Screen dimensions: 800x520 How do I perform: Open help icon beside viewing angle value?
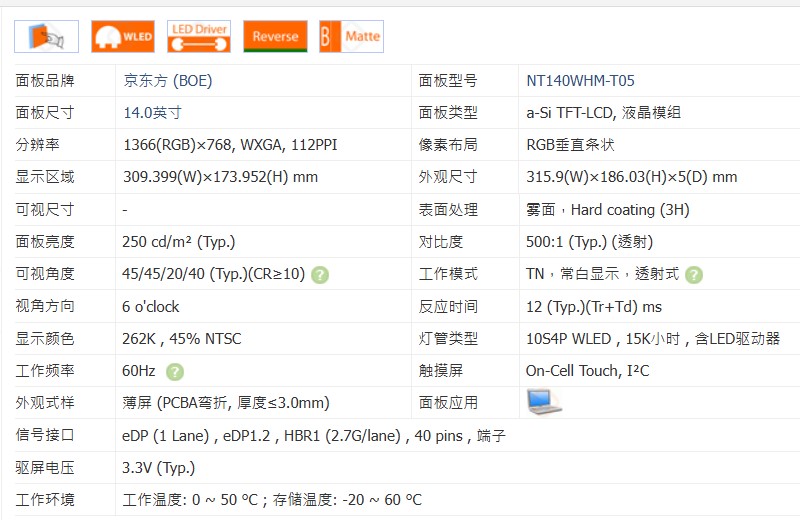pyautogui.click(x=321, y=274)
